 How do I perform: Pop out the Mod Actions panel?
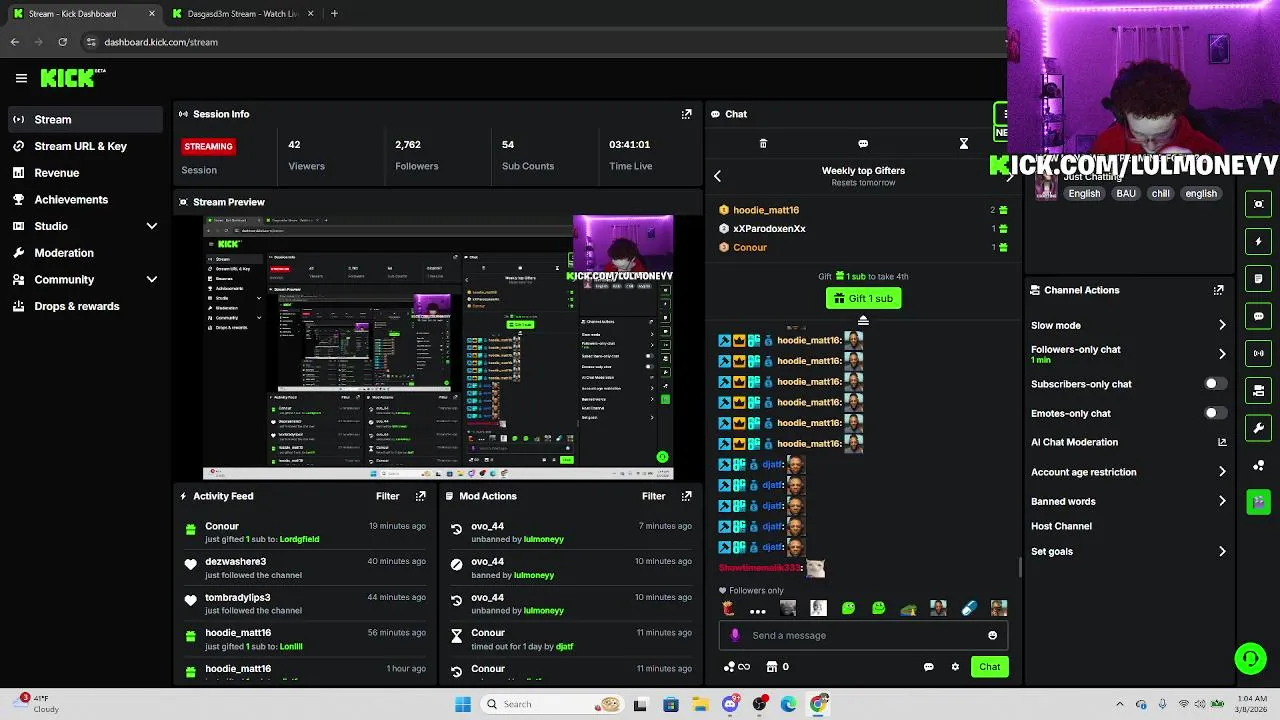(x=686, y=496)
